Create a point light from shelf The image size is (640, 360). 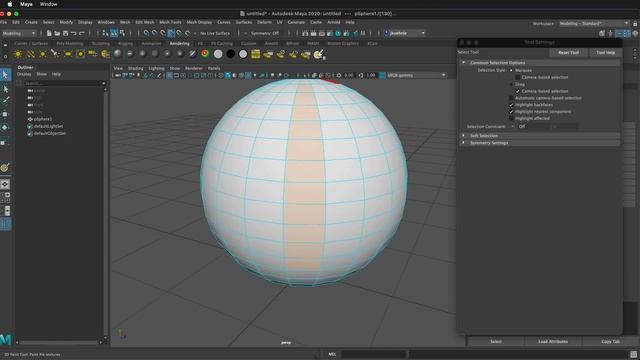tap(43, 54)
